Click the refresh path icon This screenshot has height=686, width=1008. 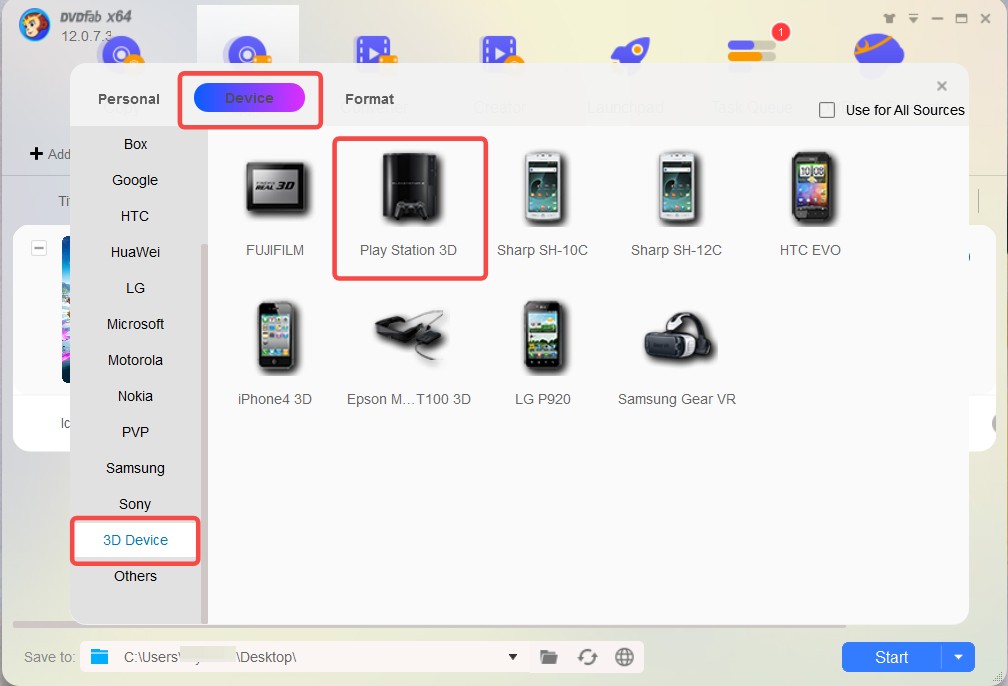point(587,657)
